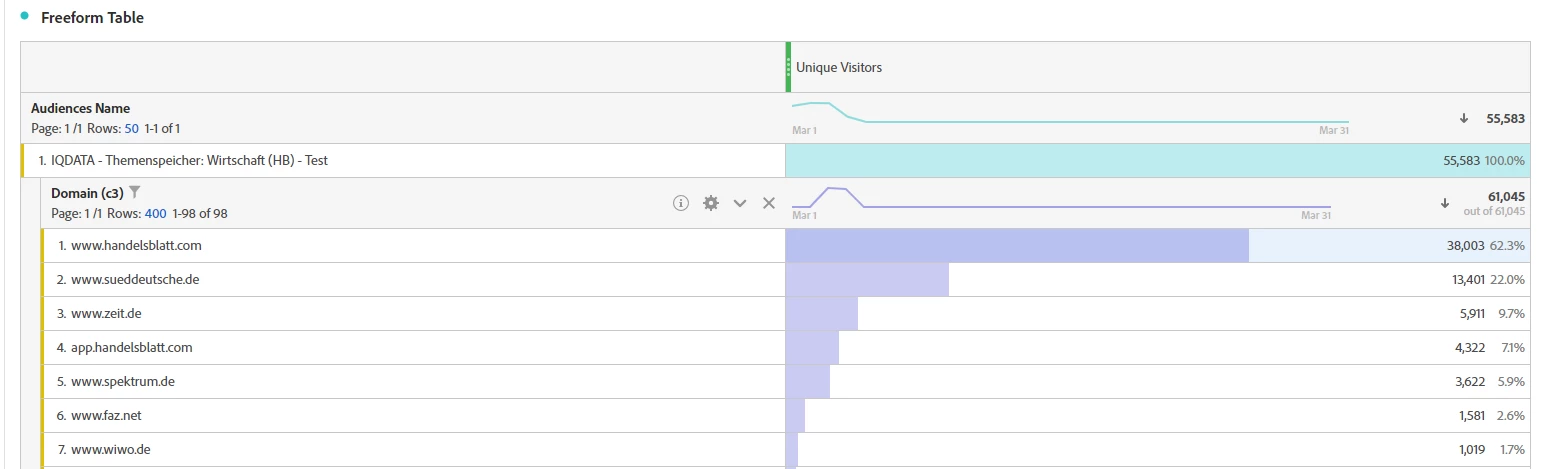
Task: Select the Domain (c3) dimension label
Action: 87,193
